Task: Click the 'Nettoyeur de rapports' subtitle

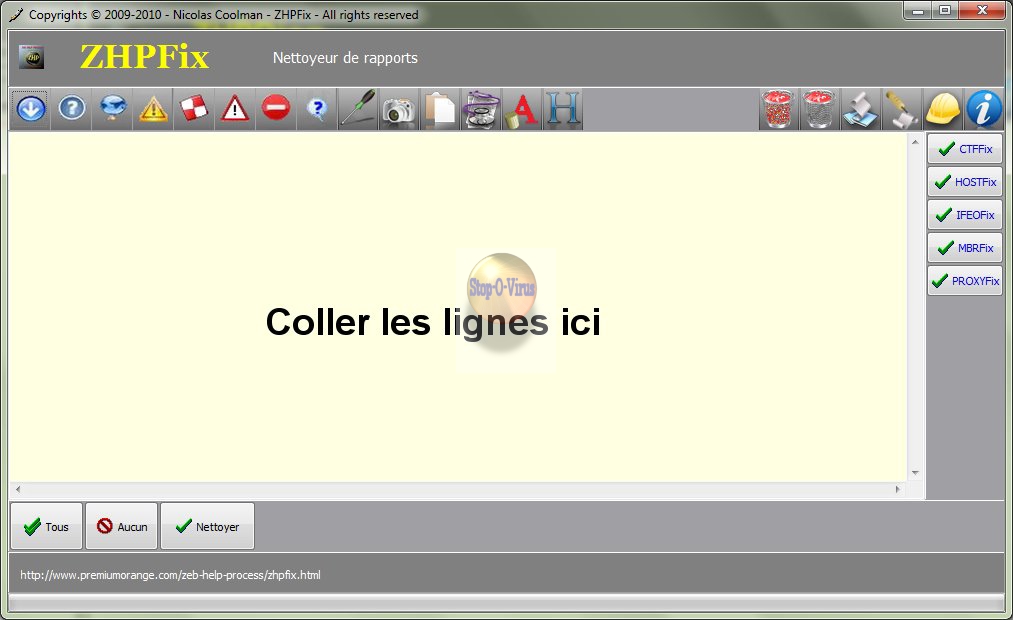Action: pos(345,57)
